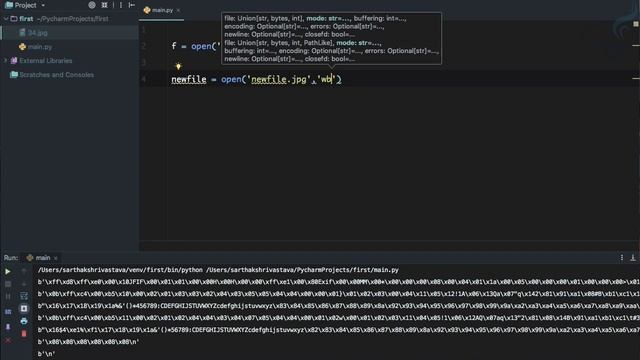Select the 34.jpg file
Image resolution: width=640 pixels, height=360 pixels.
37,33
